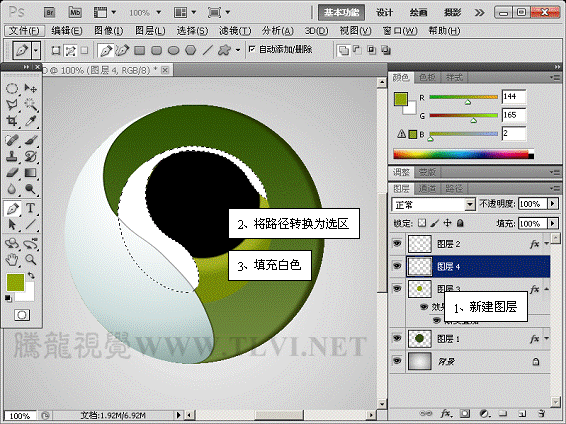Add a layer style

pos(445,414)
